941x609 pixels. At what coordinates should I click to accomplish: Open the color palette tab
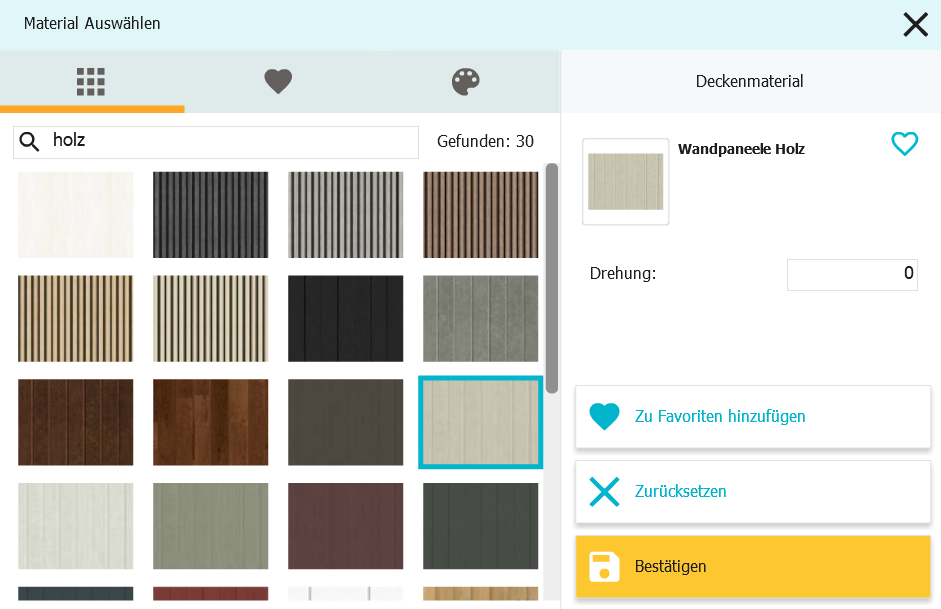[466, 82]
